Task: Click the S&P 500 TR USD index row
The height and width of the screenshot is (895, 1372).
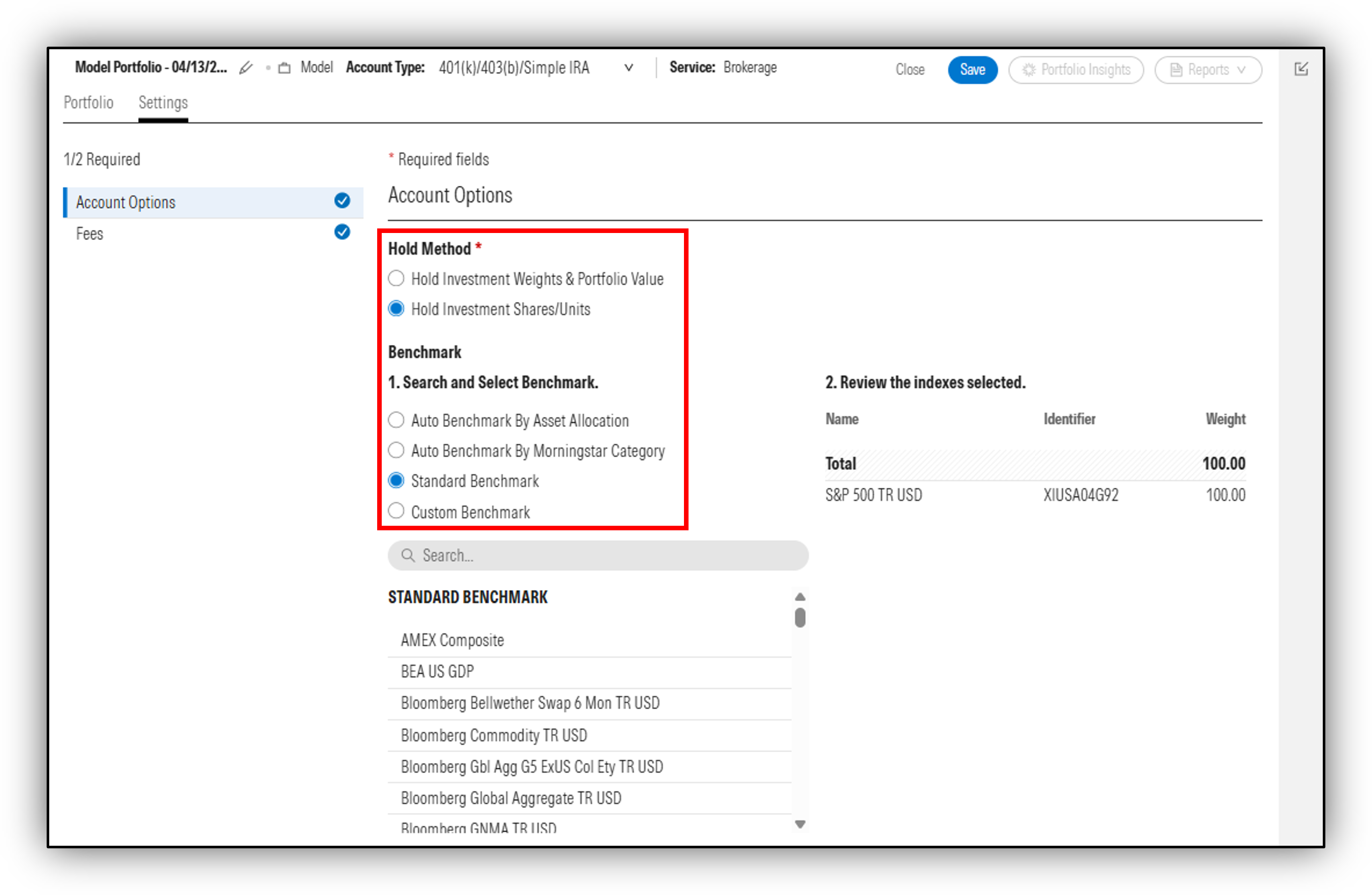Action: pyautogui.click(x=1035, y=495)
